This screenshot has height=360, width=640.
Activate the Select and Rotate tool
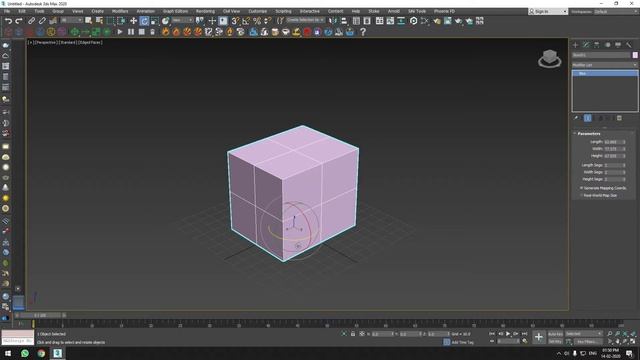(144, 21)
